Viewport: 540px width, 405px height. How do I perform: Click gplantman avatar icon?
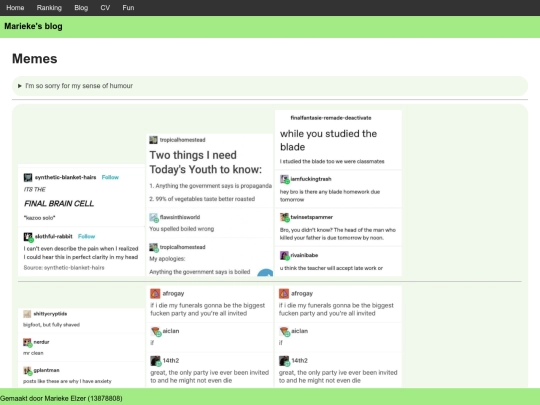[27, 371]
